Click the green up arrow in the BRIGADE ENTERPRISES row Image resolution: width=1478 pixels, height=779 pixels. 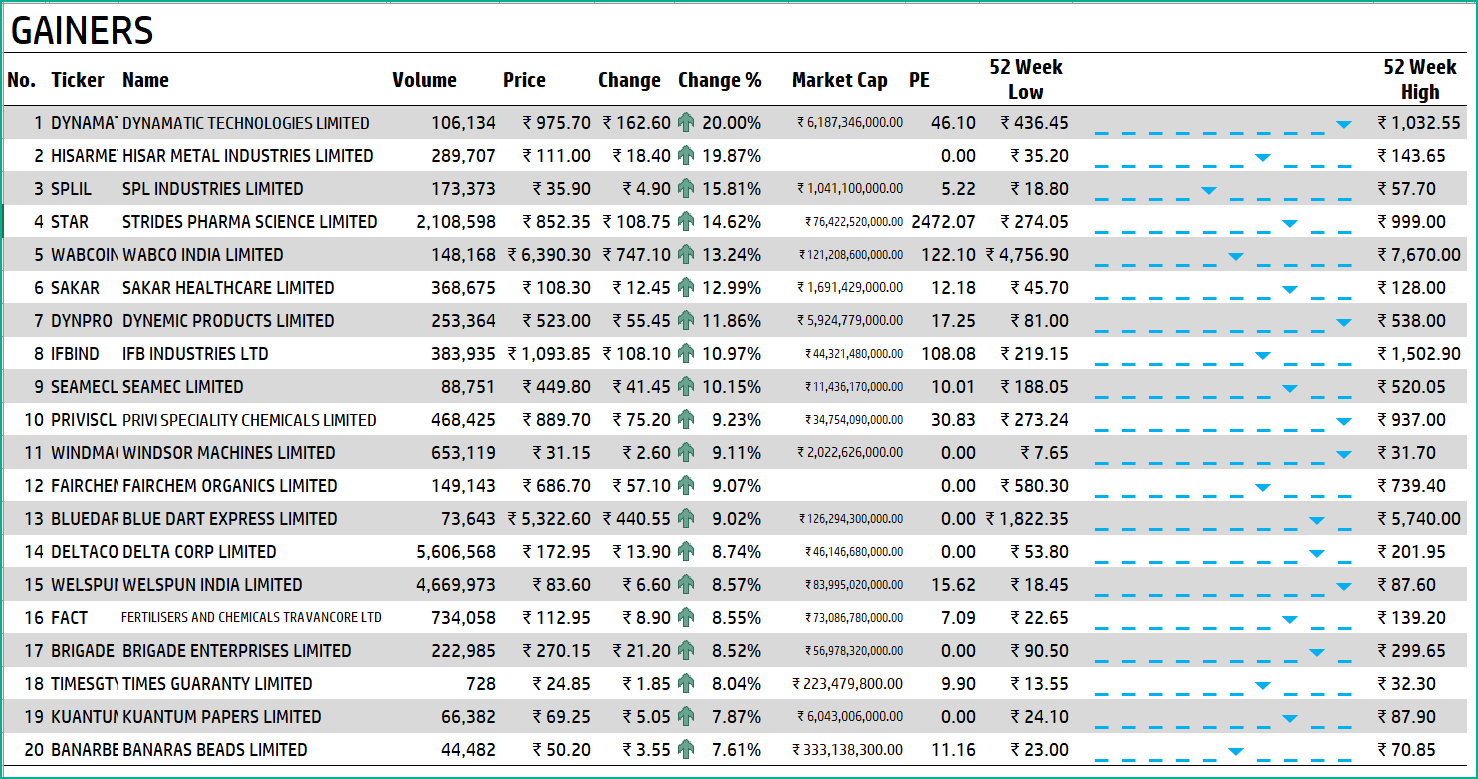coord(686,650)
